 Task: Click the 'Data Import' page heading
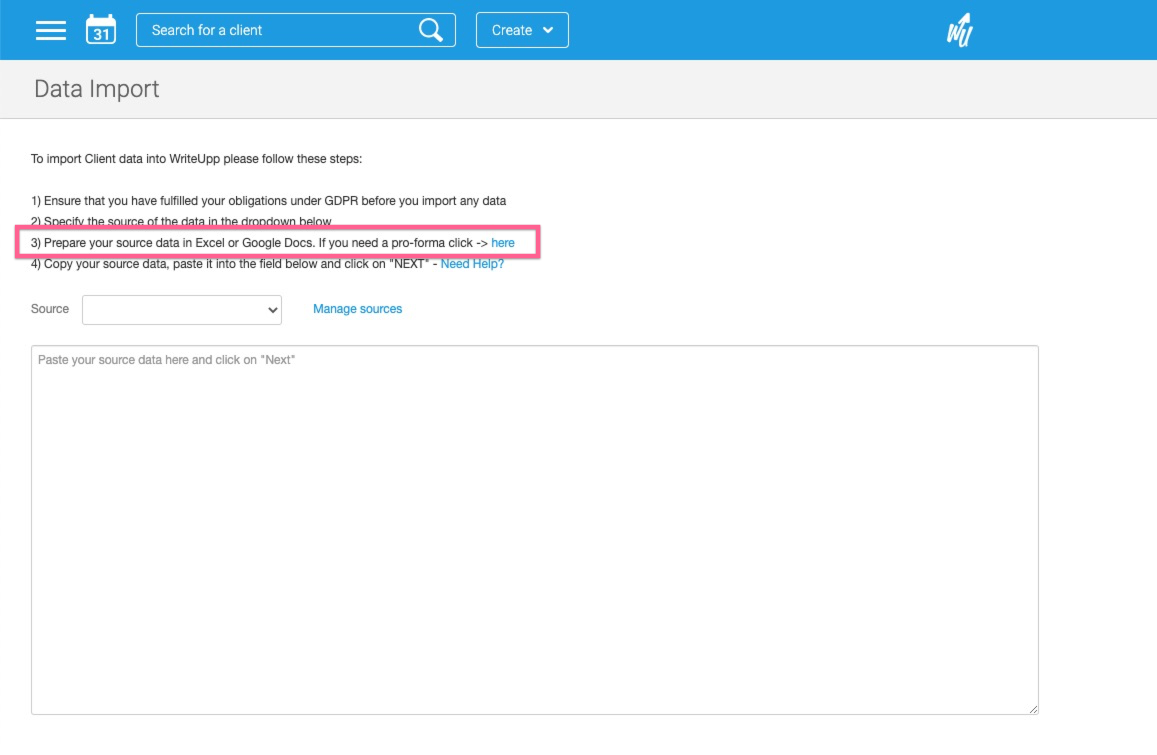point(97,89)
